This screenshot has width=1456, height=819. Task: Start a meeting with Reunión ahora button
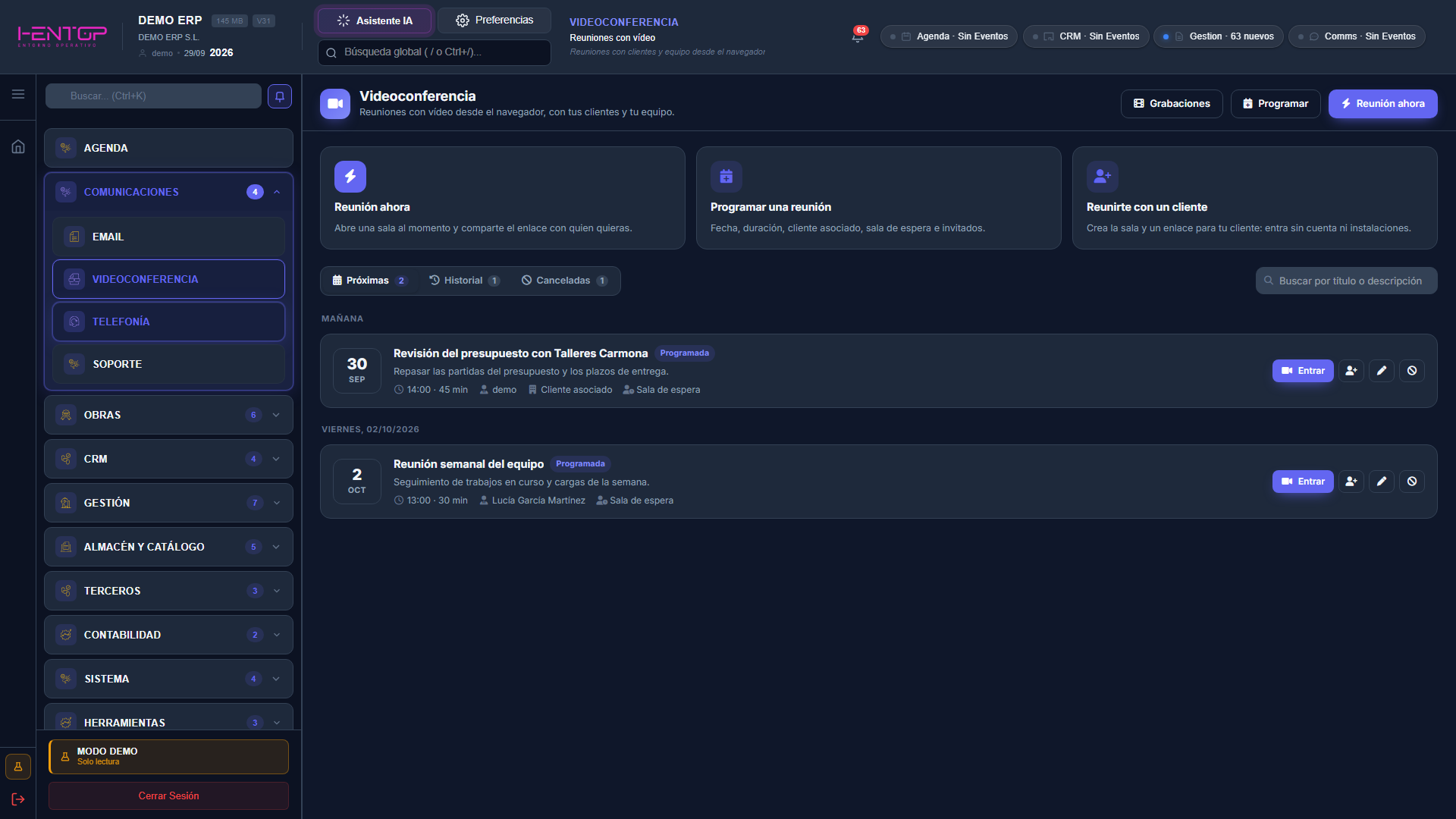coord(1382,104)
